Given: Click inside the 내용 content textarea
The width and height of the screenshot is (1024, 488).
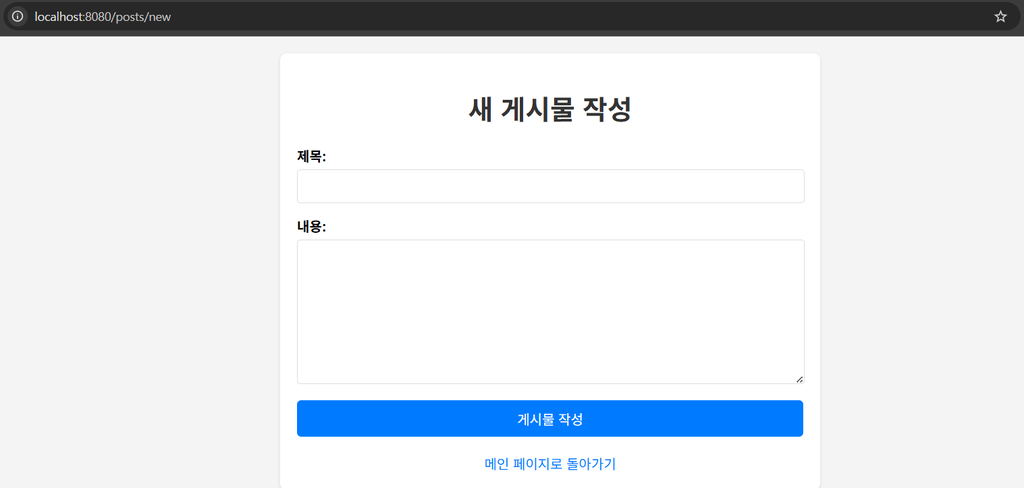Looking at the screenshot, I should tap(551, 312).
